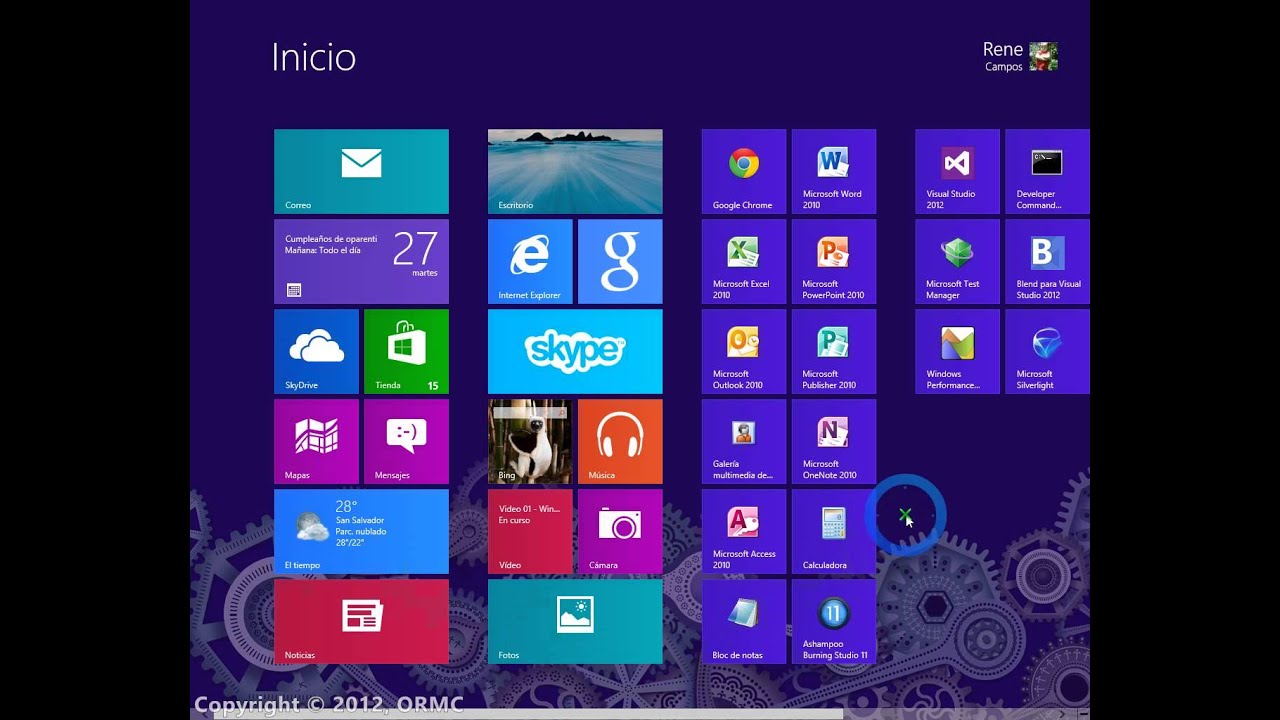Open Microsoft Access 2010 tile
Viewport: 1280px width, 720px height.
[x=744, y=531]
